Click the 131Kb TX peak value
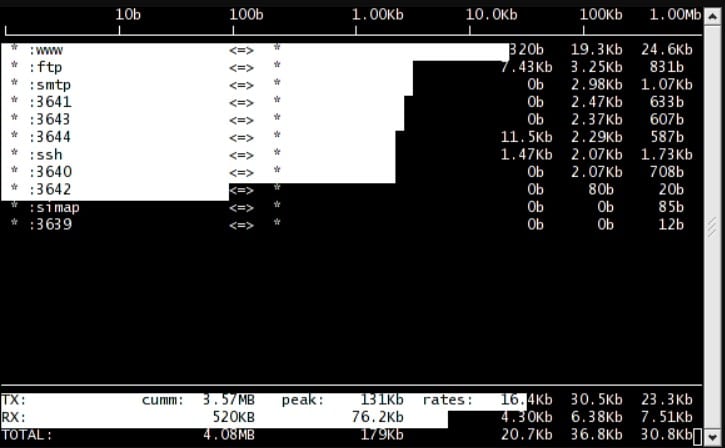725x448 pixels. (x=382, y=400)
